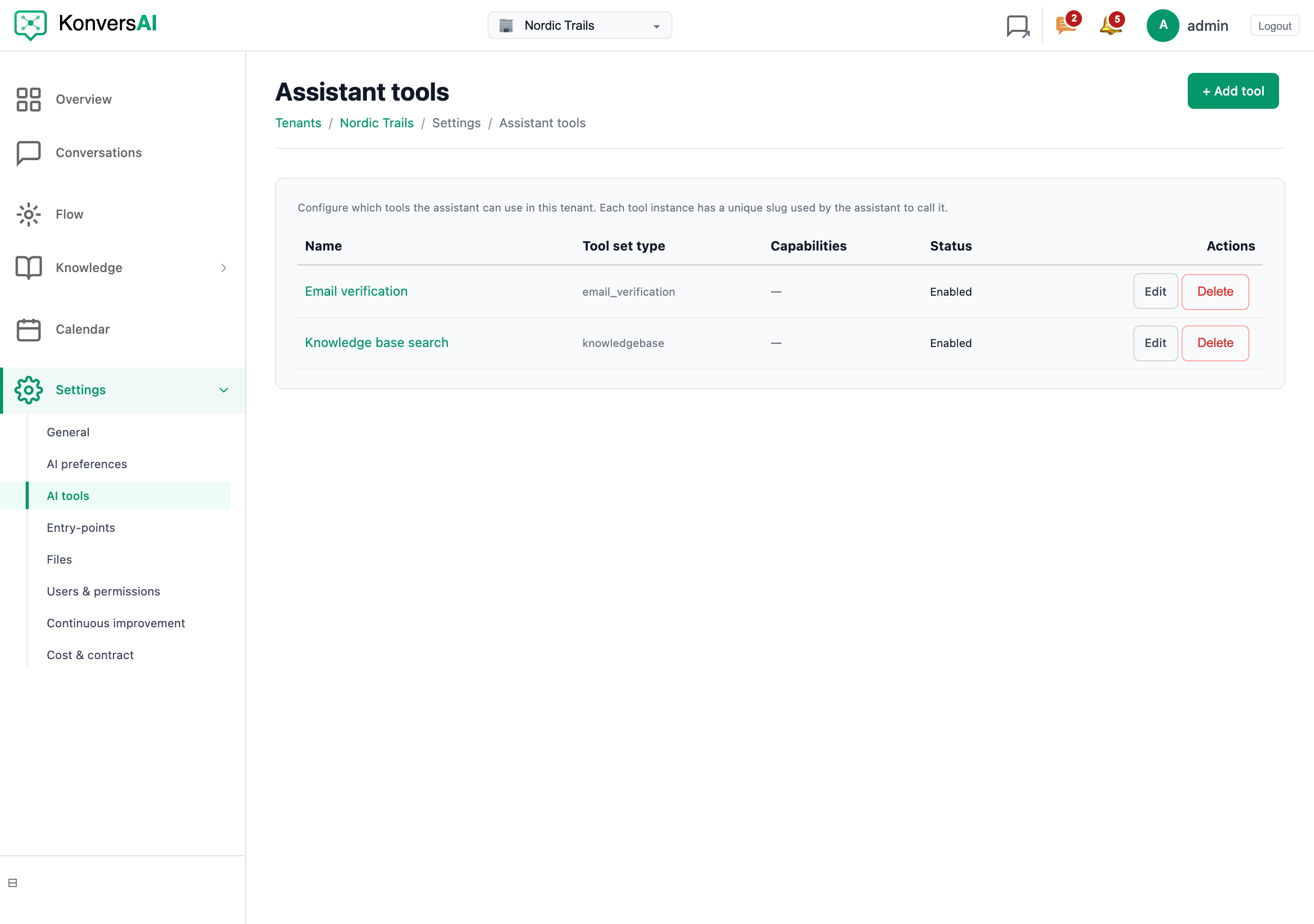Open the Calendar icon in sidebar
Image resolution: width=1314 pixels, height=924 pixels.
coord(29,329)
